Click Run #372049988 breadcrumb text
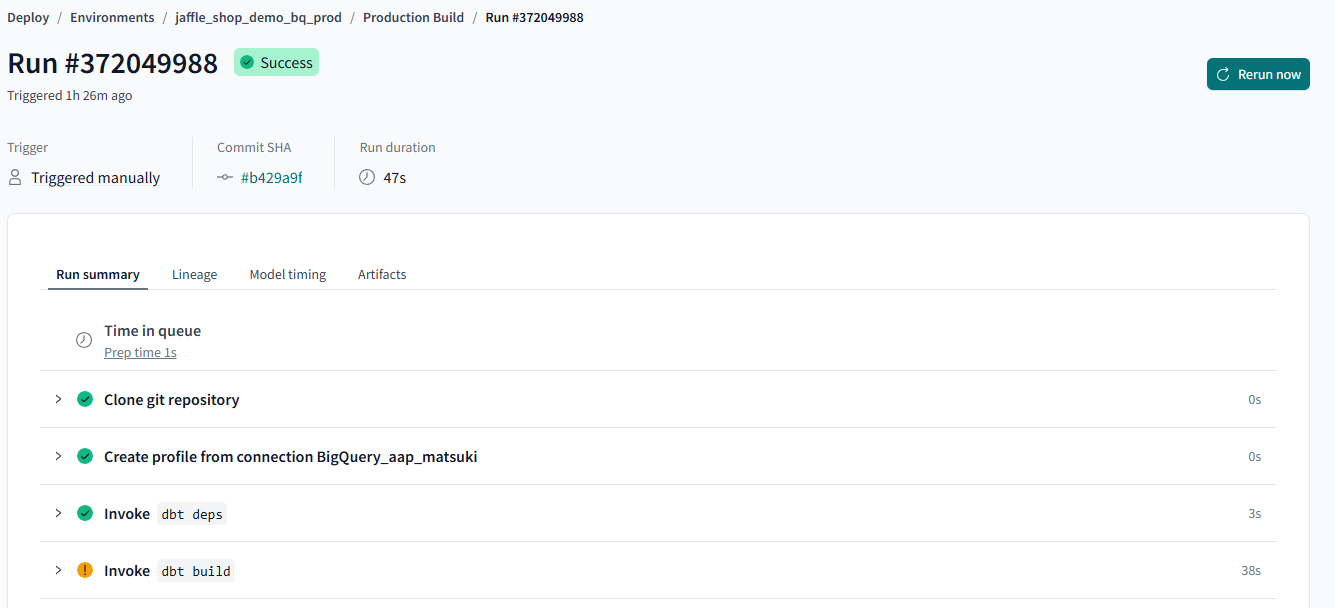1335x608 pixels. pos(534,17)
